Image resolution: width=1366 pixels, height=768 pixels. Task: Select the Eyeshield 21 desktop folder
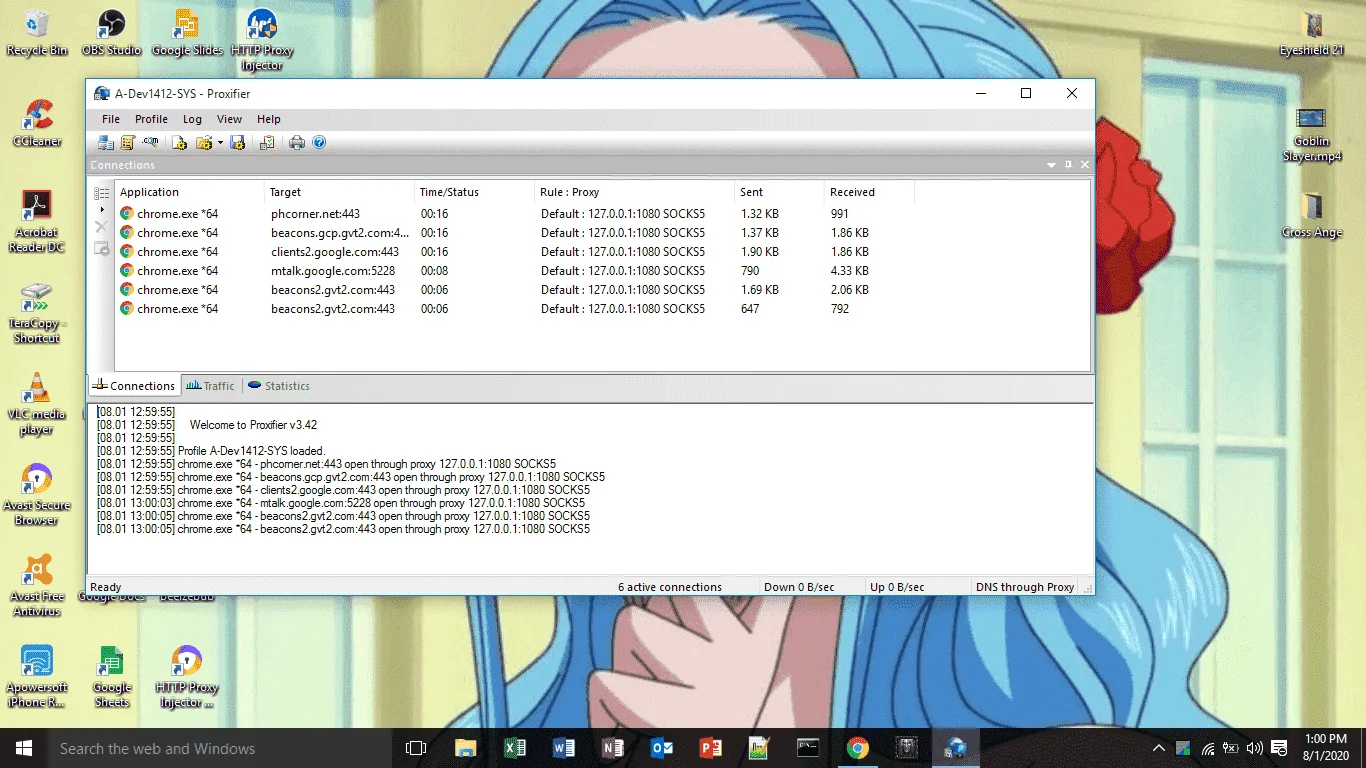point(1312,33)
